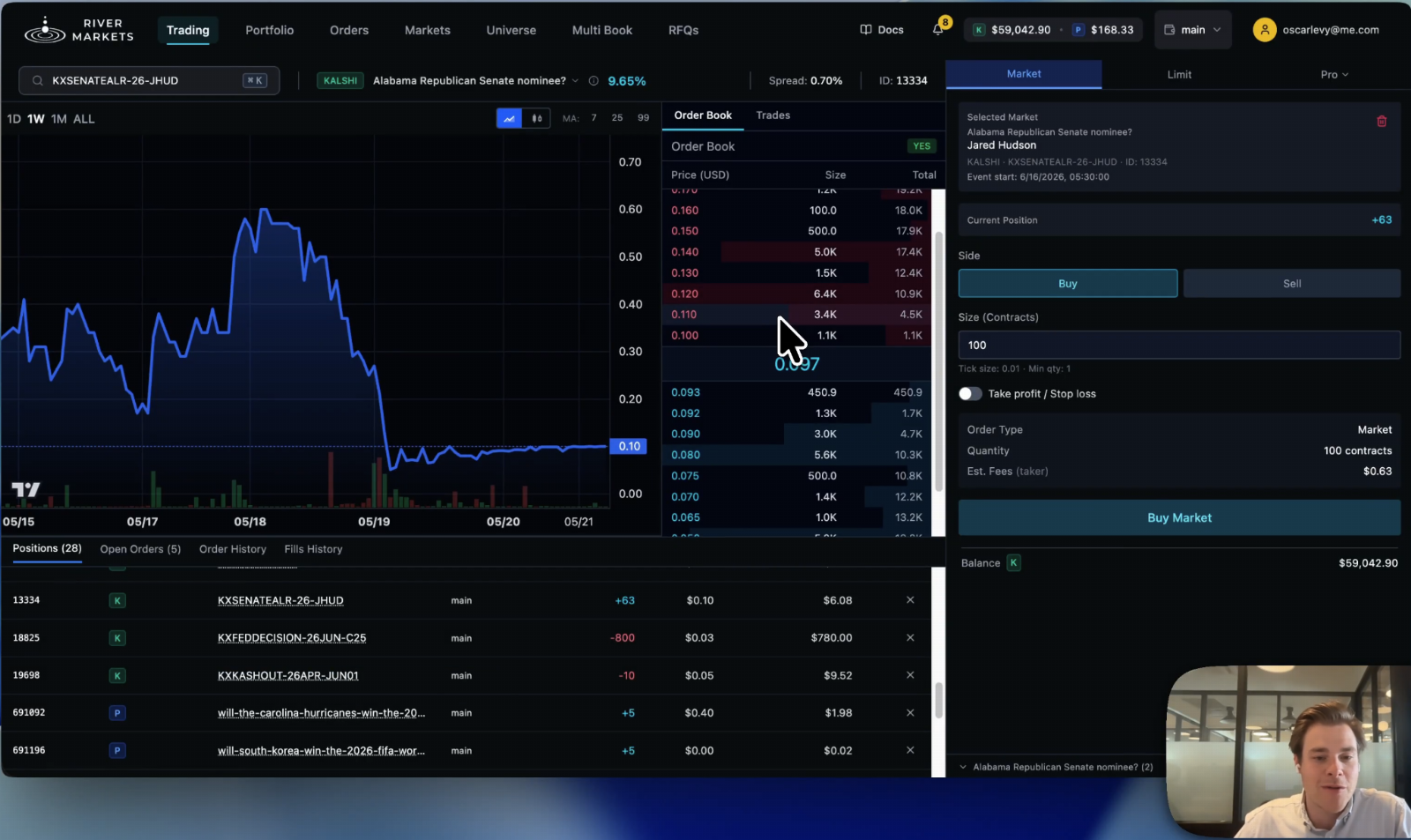Screen dimensions: 1411x840
Task: Switch to the Trades tab
Action: coord(773,115)
